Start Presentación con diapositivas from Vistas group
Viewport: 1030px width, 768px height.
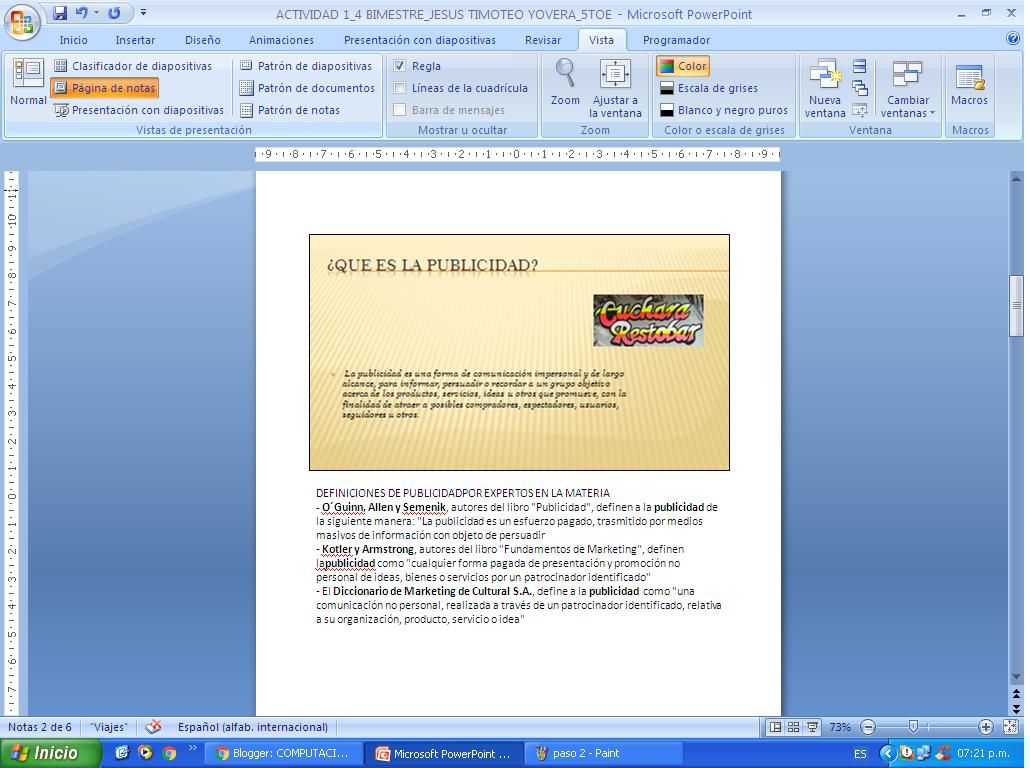139,110
